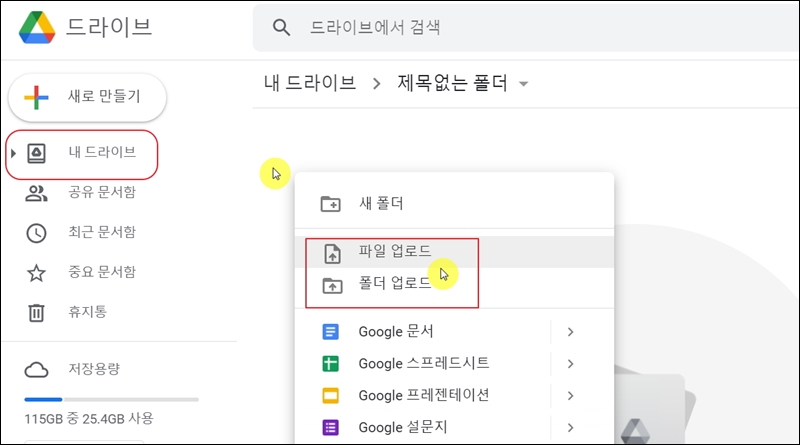Click the 115GB 중 25.4GB 사용 text
Screen dimensions: 800x445
click(x=89, y=419)
